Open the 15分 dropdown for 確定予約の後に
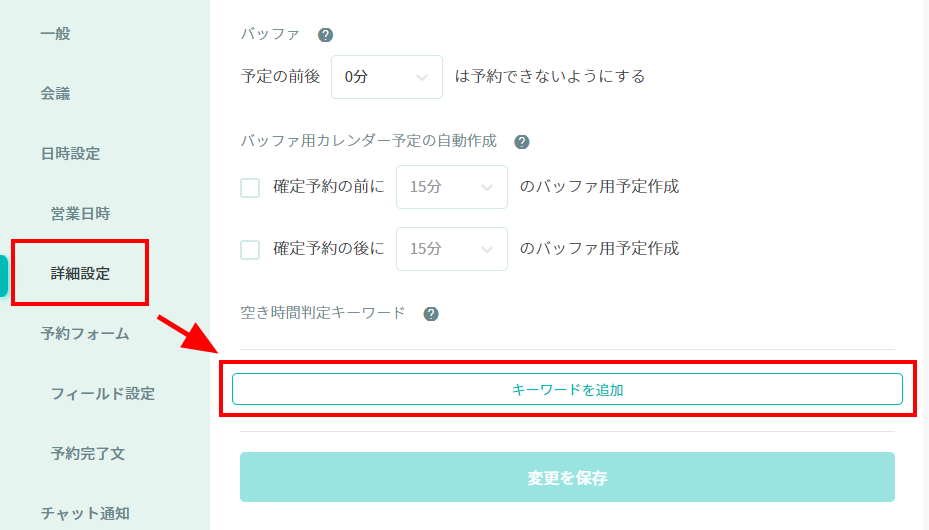 [x=451, y=249]
